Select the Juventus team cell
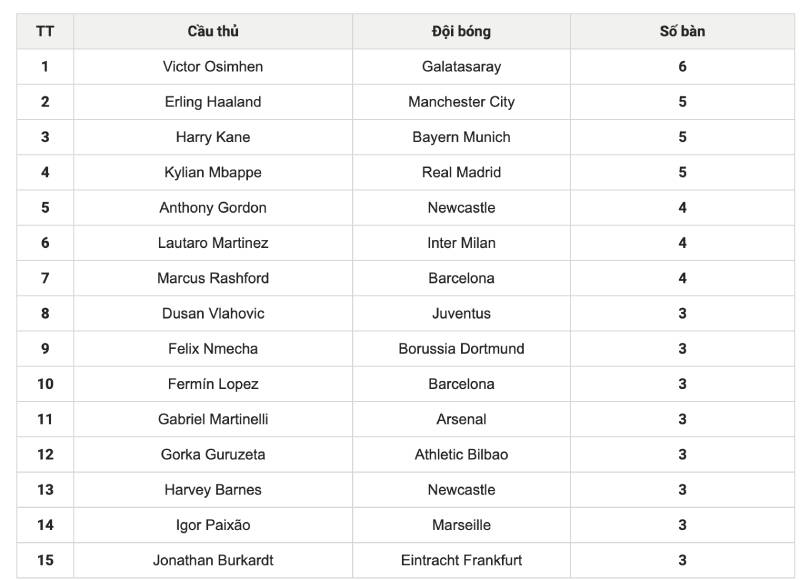 461,313
